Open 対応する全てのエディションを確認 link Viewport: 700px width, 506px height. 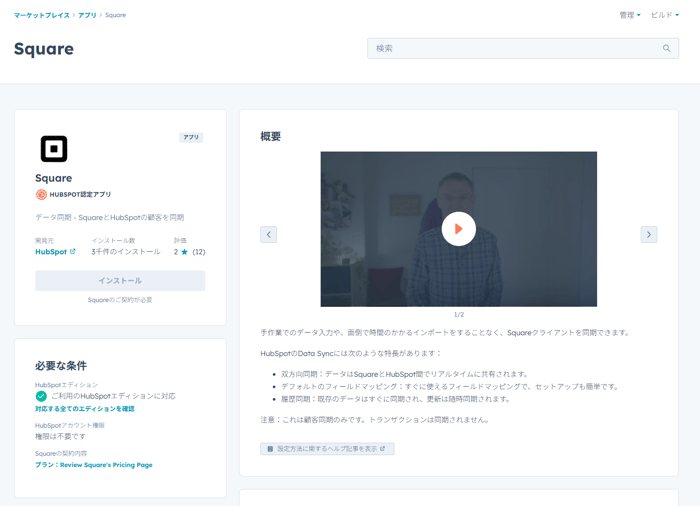pos(85,409)
